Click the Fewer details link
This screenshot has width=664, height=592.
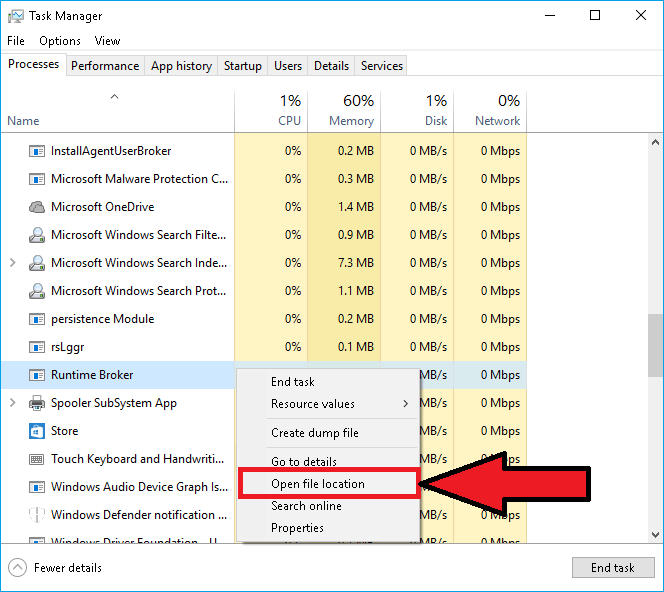coord(68,568)
